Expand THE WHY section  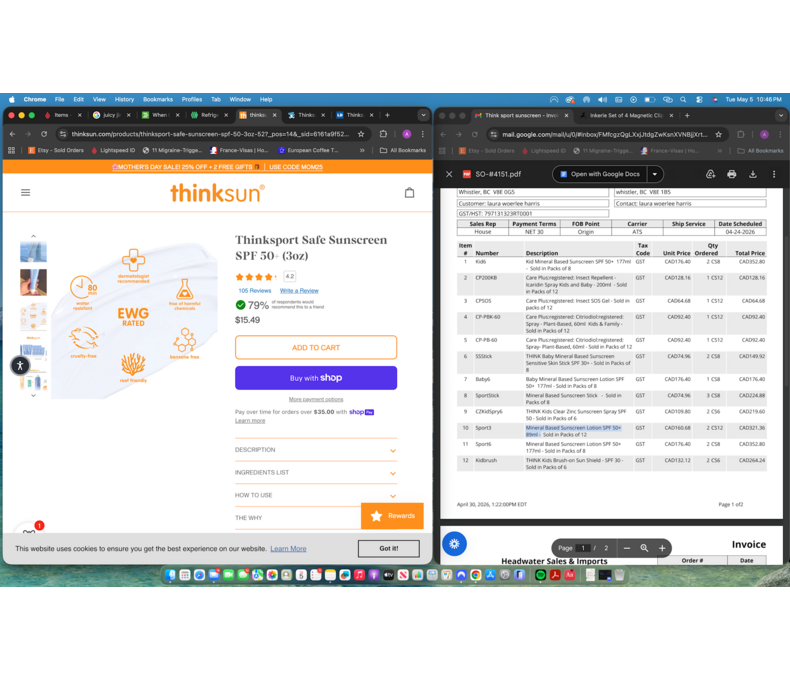[x=298, y=518]
